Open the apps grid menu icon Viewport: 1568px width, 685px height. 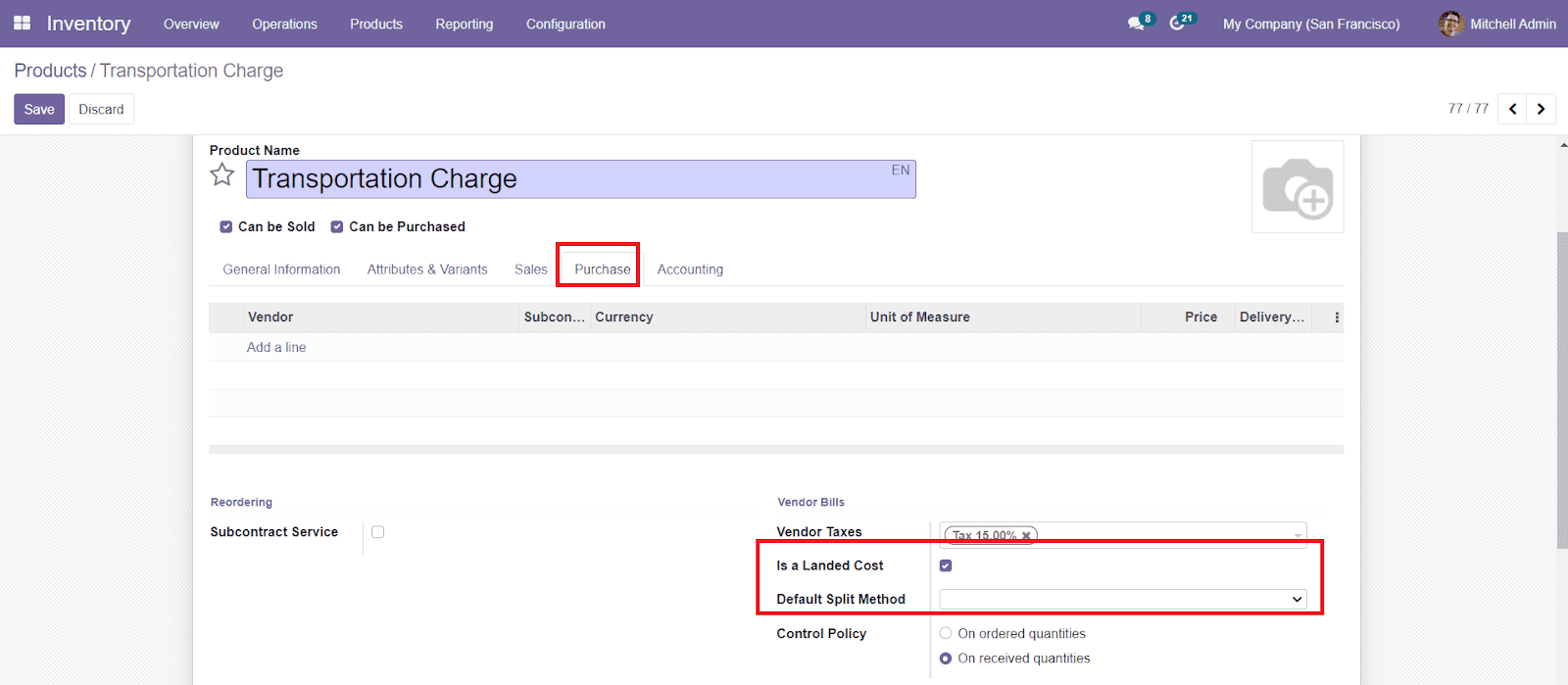click(22, 24)
